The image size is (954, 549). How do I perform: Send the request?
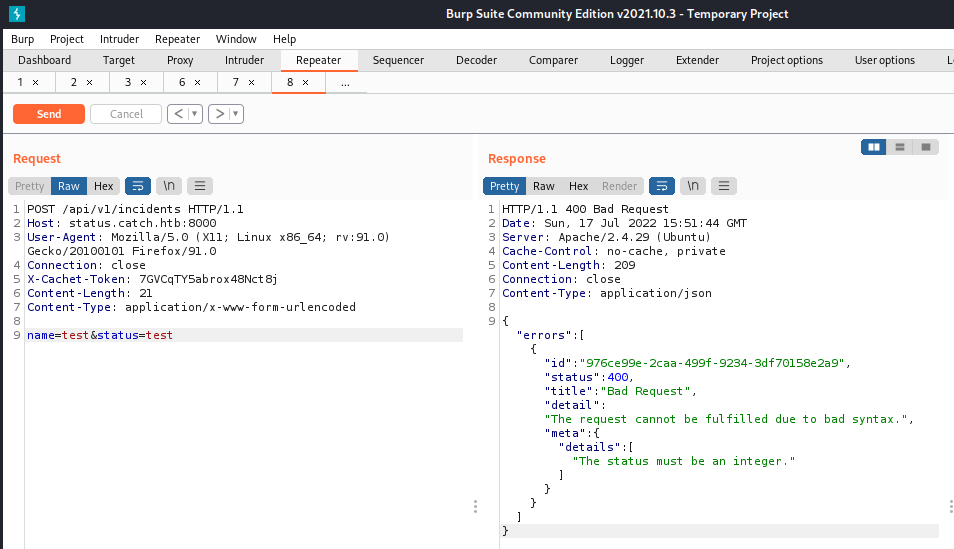[x=49, y=114]
